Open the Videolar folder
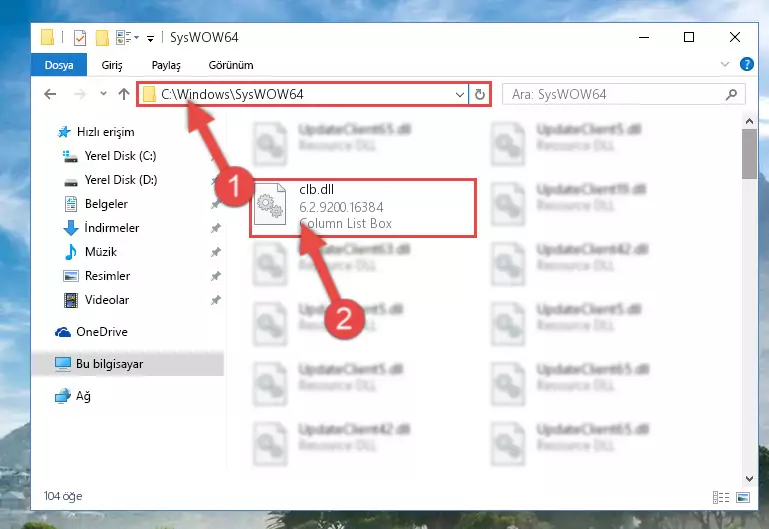Screen dimensions: 769x529 [x=107, y=300]
